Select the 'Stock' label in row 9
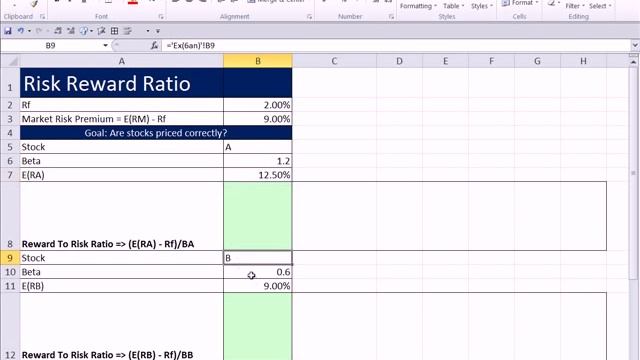Viewport: 640px width, 360px height. coord(122,258)
